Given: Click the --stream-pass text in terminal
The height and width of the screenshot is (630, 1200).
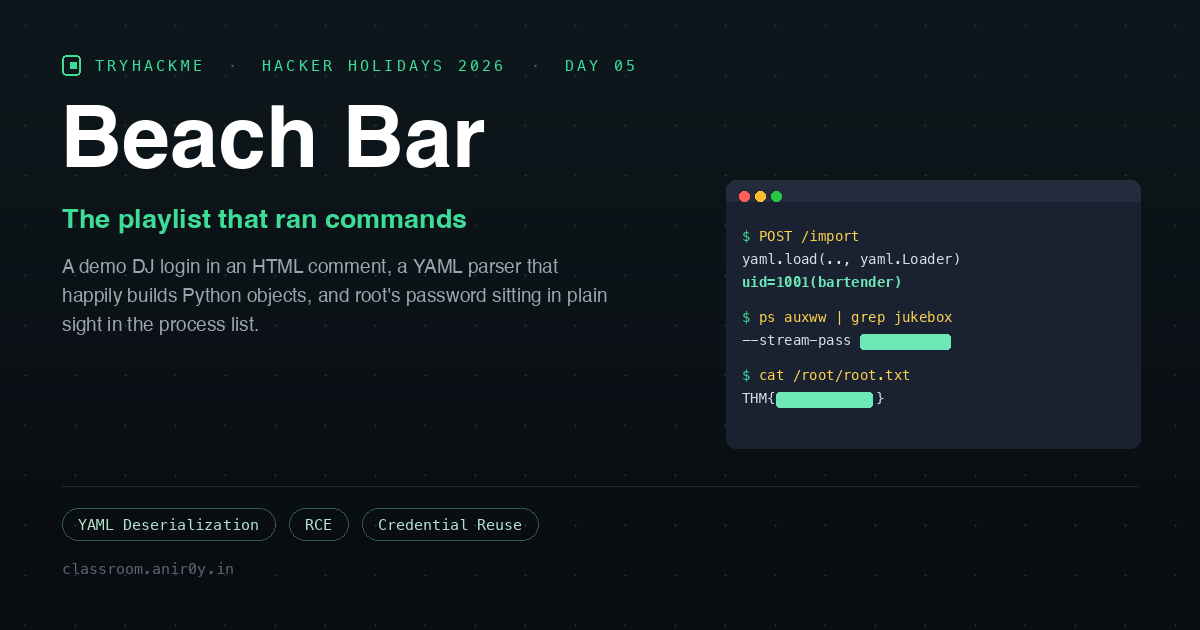Looking at the screenshot, I should click(797, 340).
